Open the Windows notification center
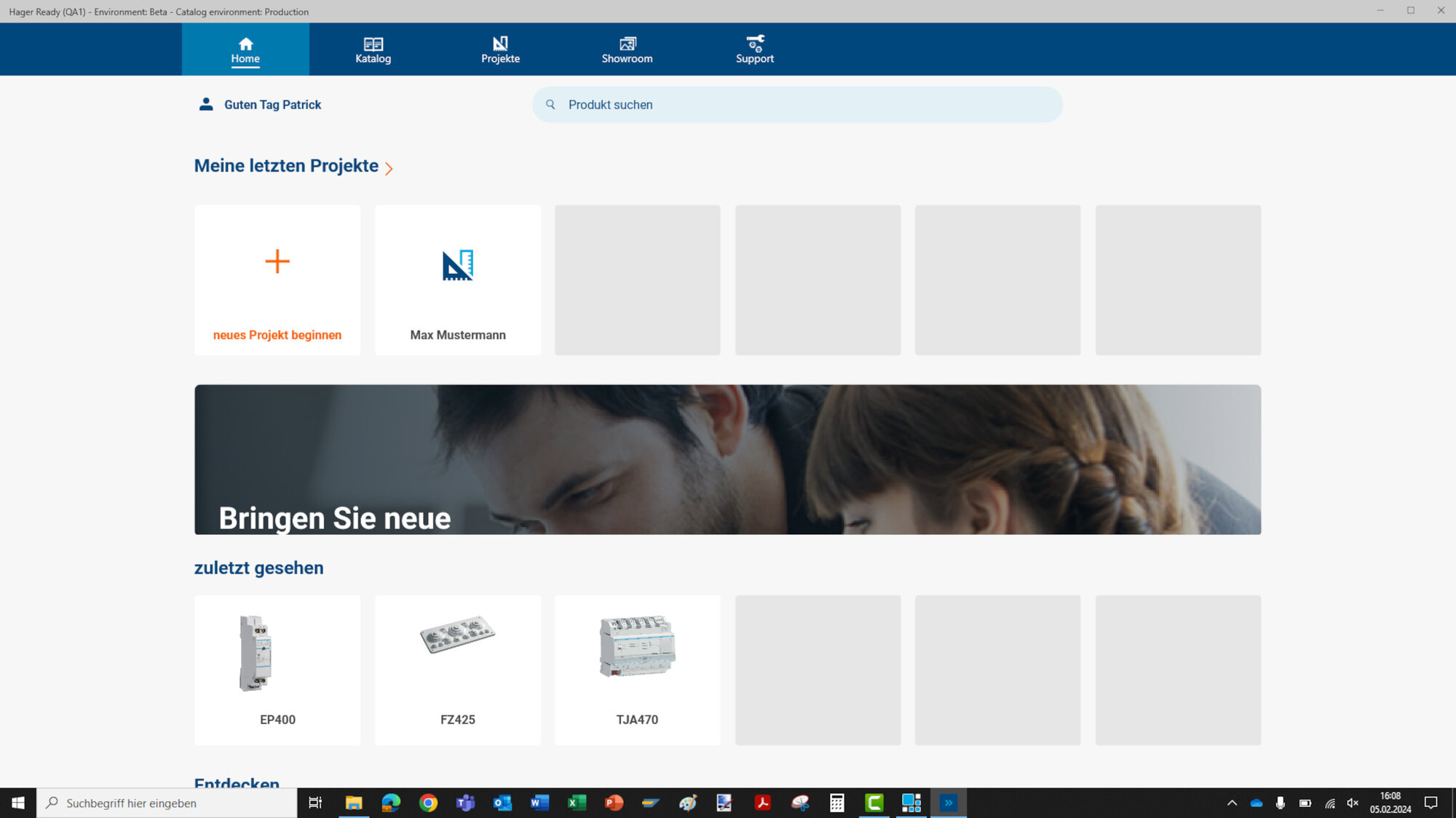Screen dimensions: 1456x818 (x=1431, y=803)
